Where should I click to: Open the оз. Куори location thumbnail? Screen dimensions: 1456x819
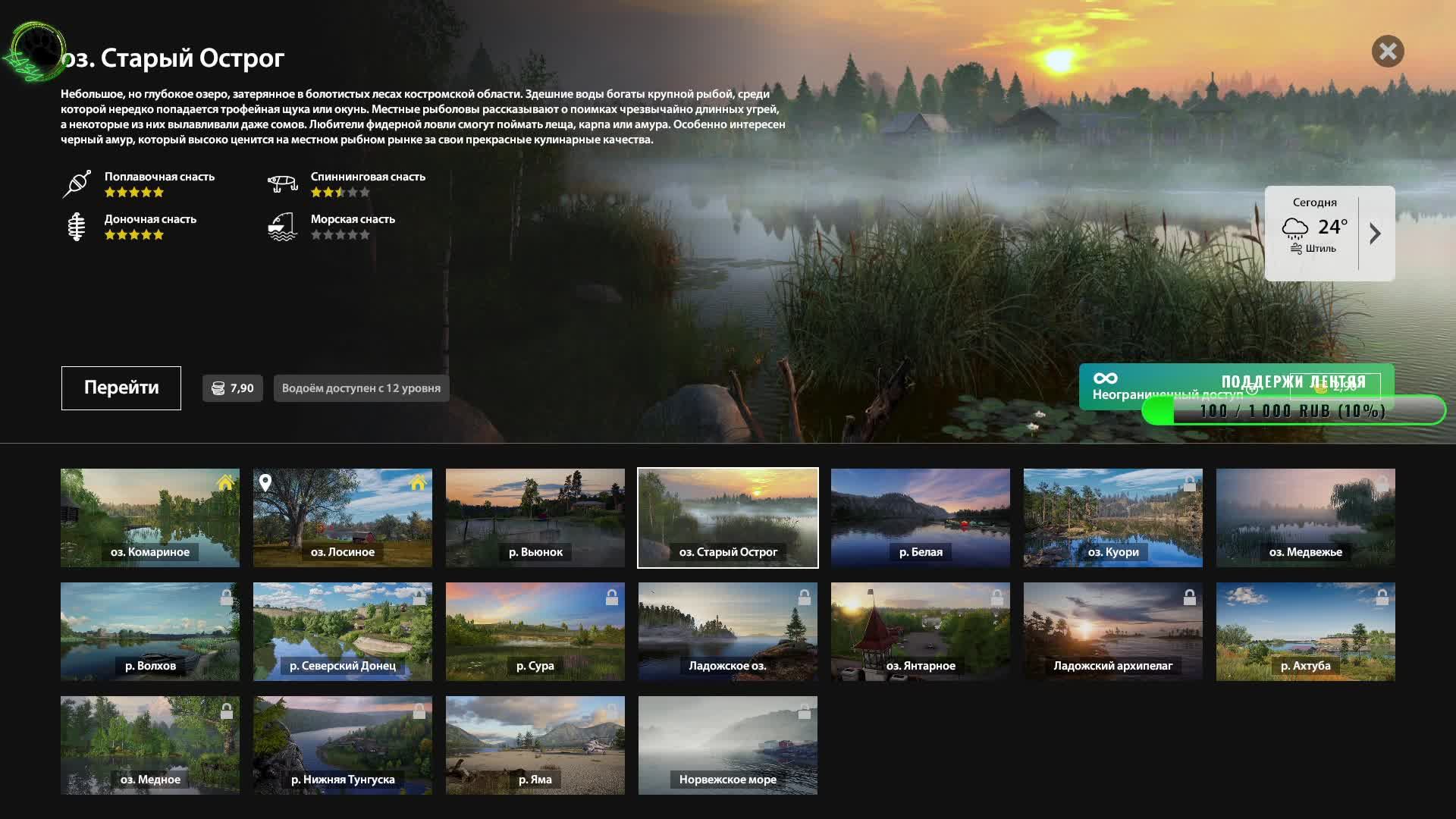coord(1112,517)
